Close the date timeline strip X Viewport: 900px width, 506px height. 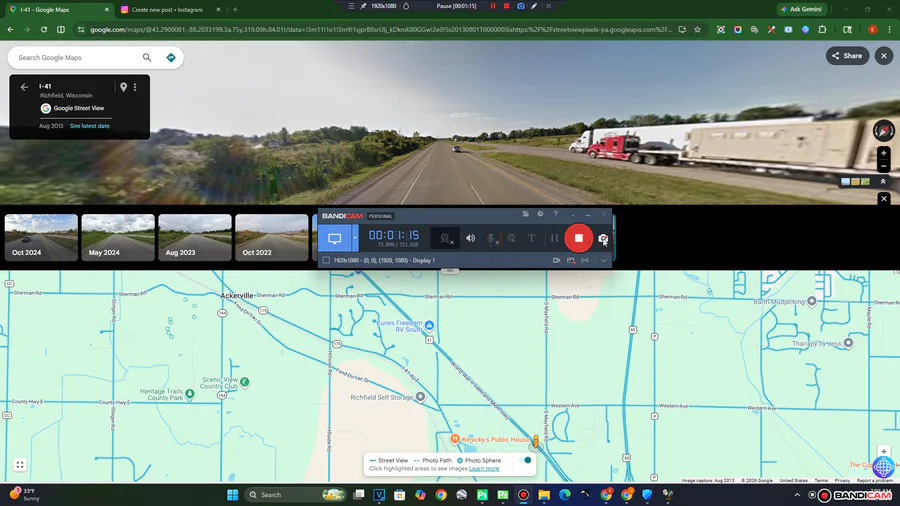(x=884, y=198)
